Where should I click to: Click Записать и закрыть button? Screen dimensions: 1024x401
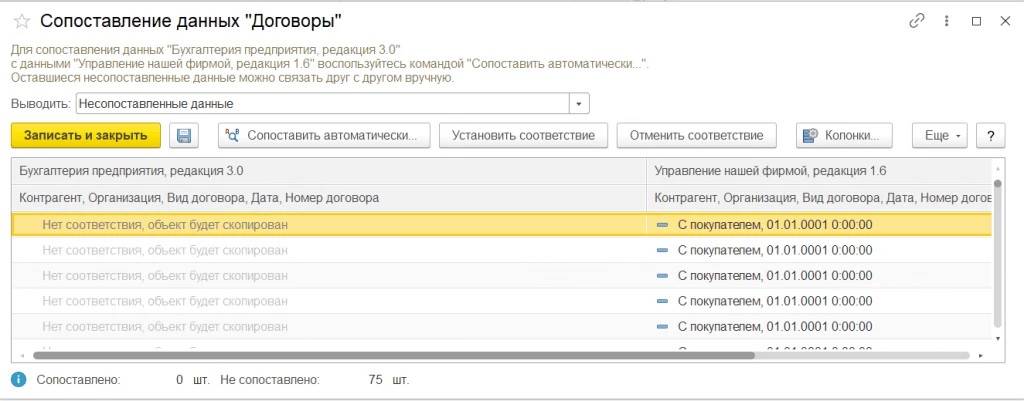[x=86, y=136]
